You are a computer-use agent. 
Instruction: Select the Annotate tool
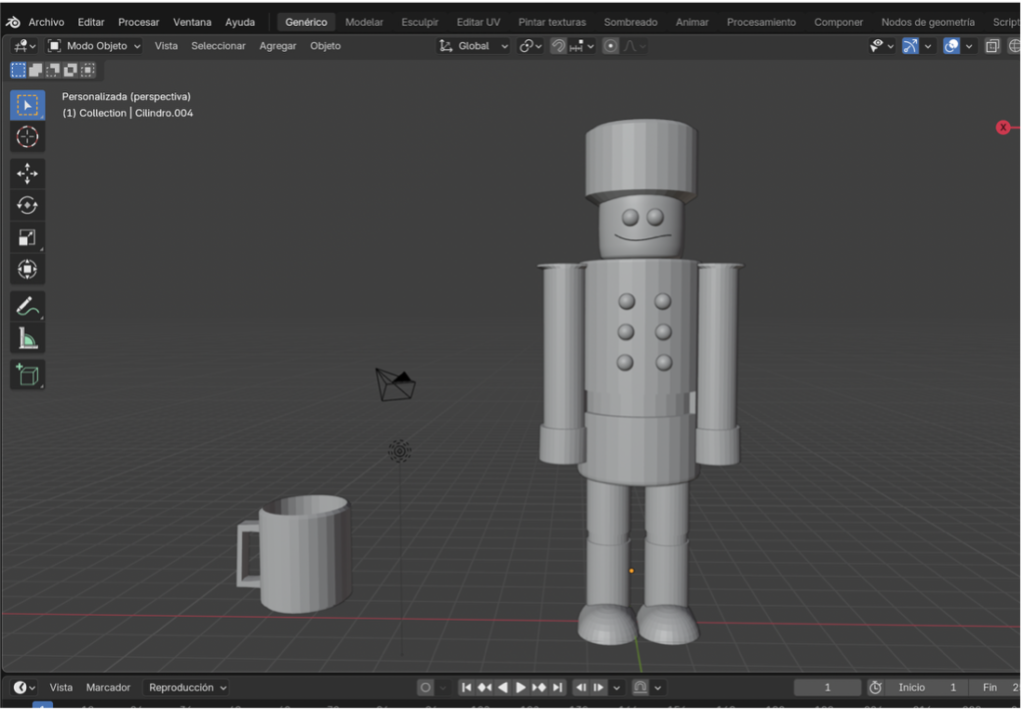point(27,305)
